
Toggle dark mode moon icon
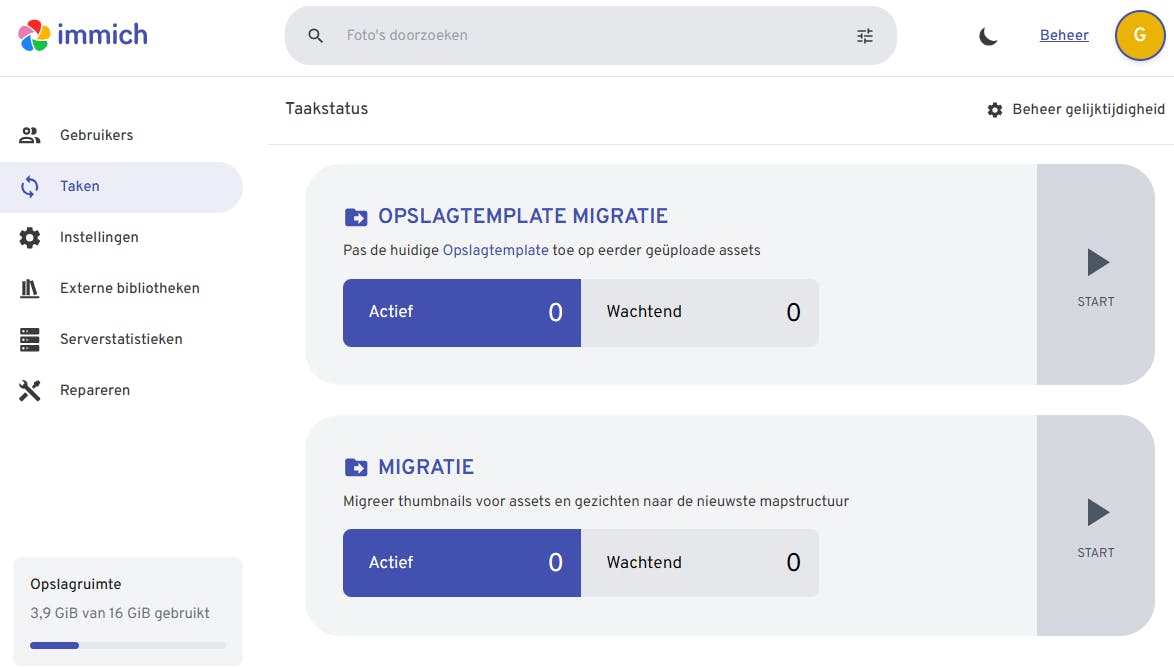pyautogui.click(x=988, y=36)
